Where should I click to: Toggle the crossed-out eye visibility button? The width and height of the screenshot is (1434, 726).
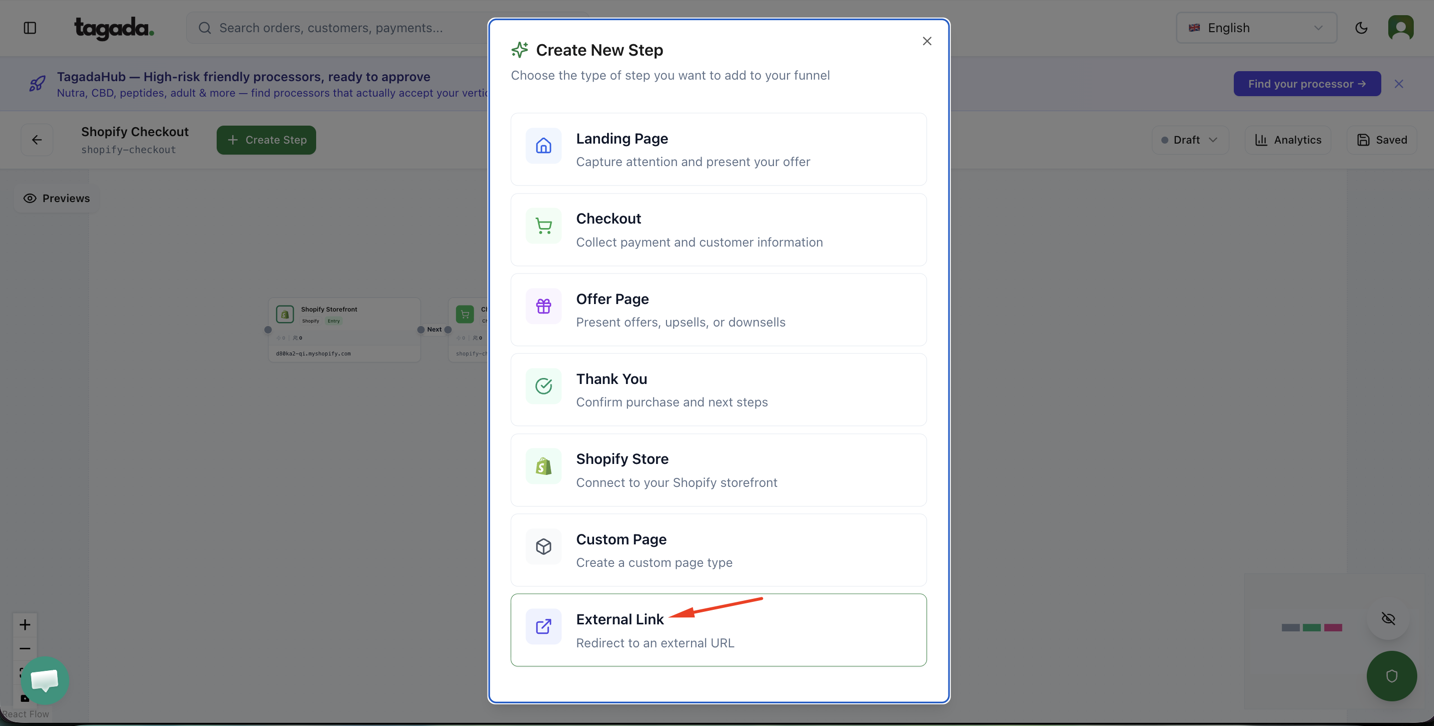1388,619
